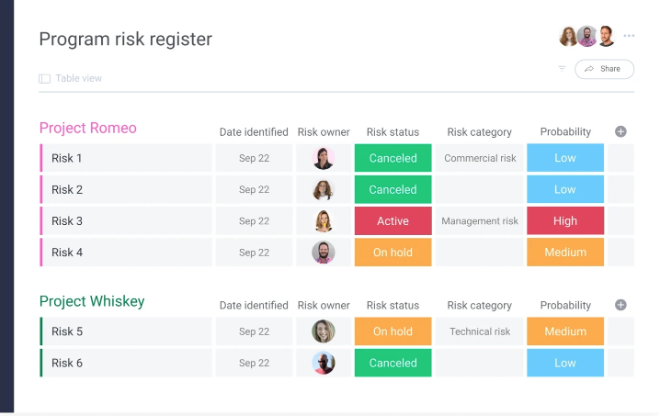Viewport: 659px width, 416px height.
Task: Click the red-haired woman avatar in header
Action: pyautogui.click(x=568, y=36)
